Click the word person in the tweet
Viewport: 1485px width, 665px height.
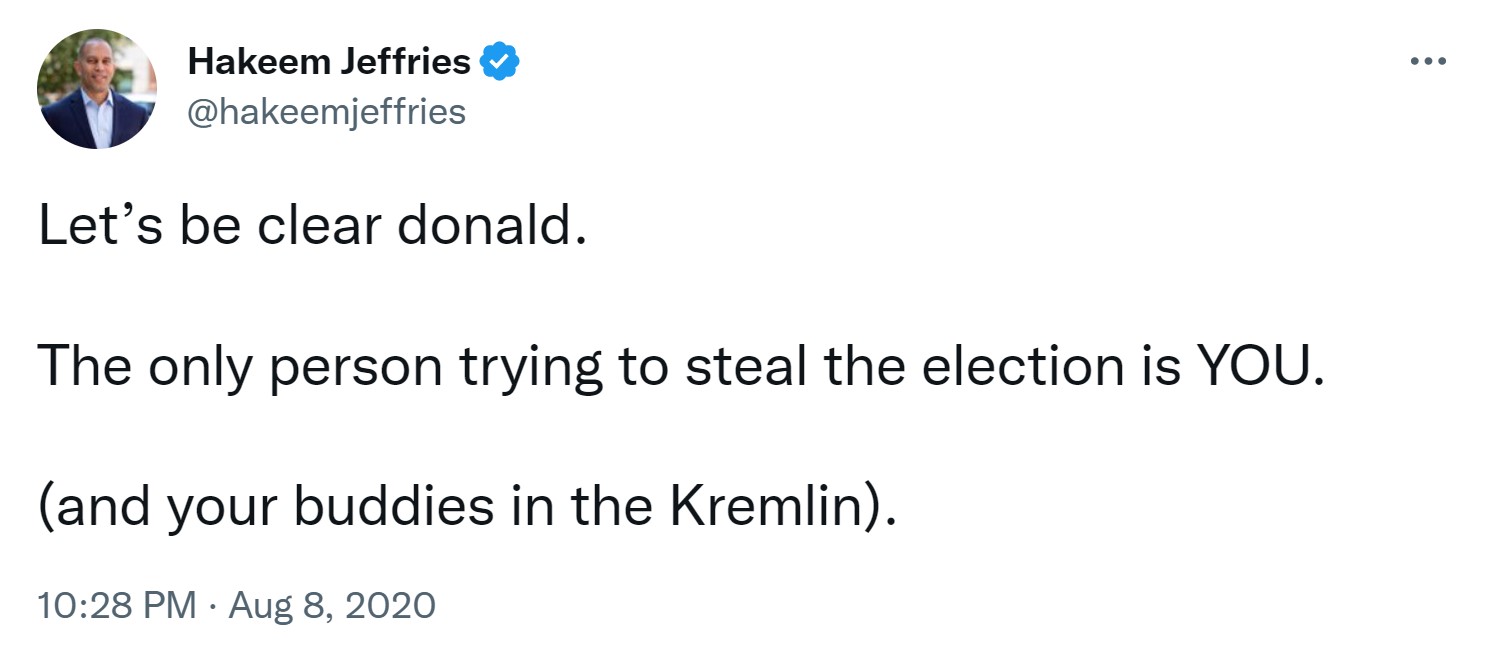click(x=356, y=368)
